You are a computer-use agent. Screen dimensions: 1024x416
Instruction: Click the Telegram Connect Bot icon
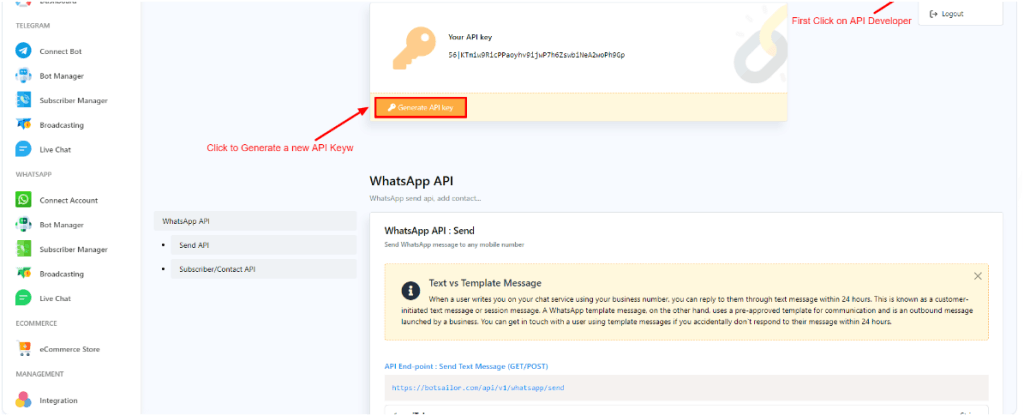click(x=24, y=51)
